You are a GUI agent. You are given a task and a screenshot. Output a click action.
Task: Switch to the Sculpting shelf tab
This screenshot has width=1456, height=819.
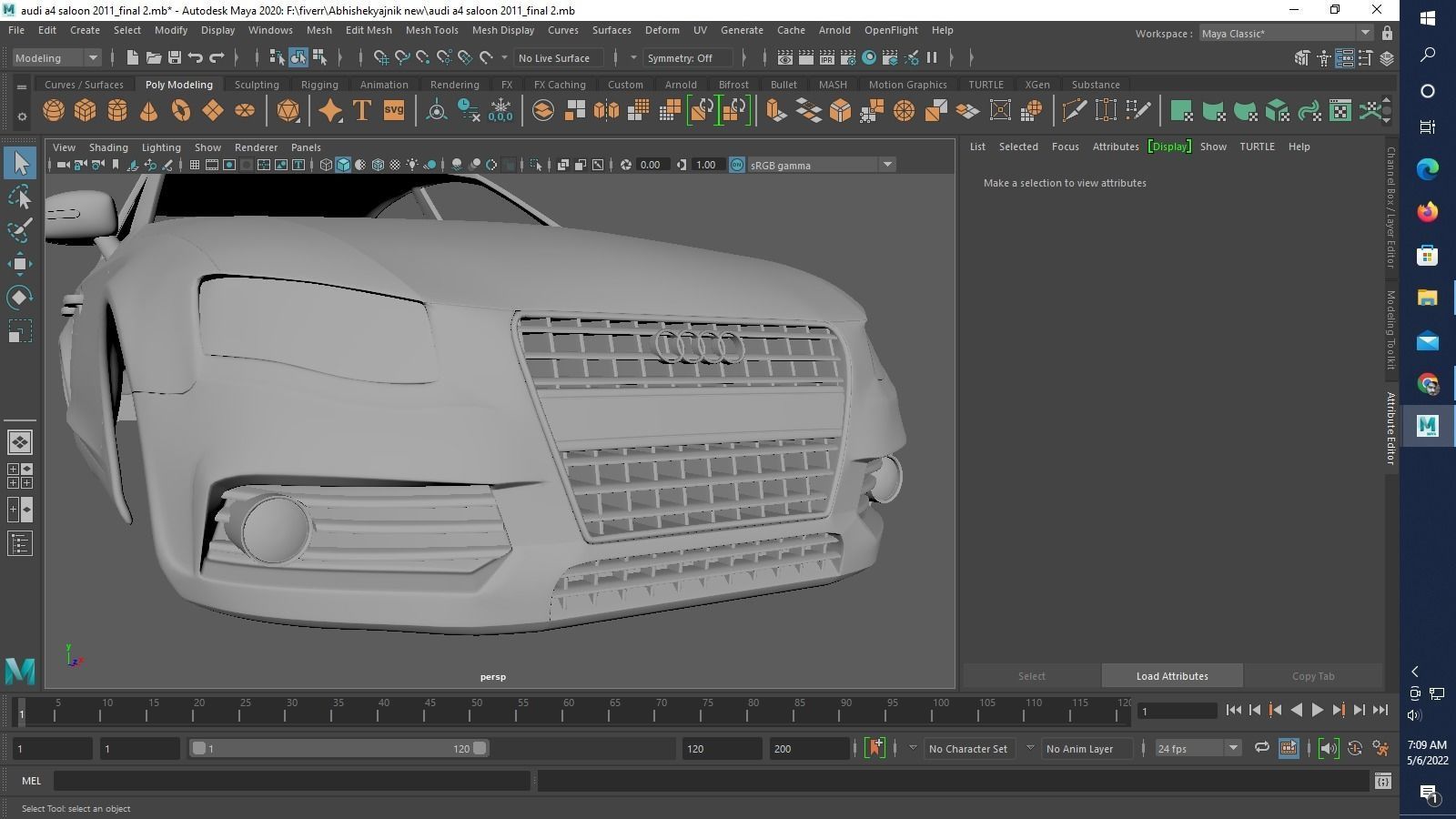click(x=257, y=85)
